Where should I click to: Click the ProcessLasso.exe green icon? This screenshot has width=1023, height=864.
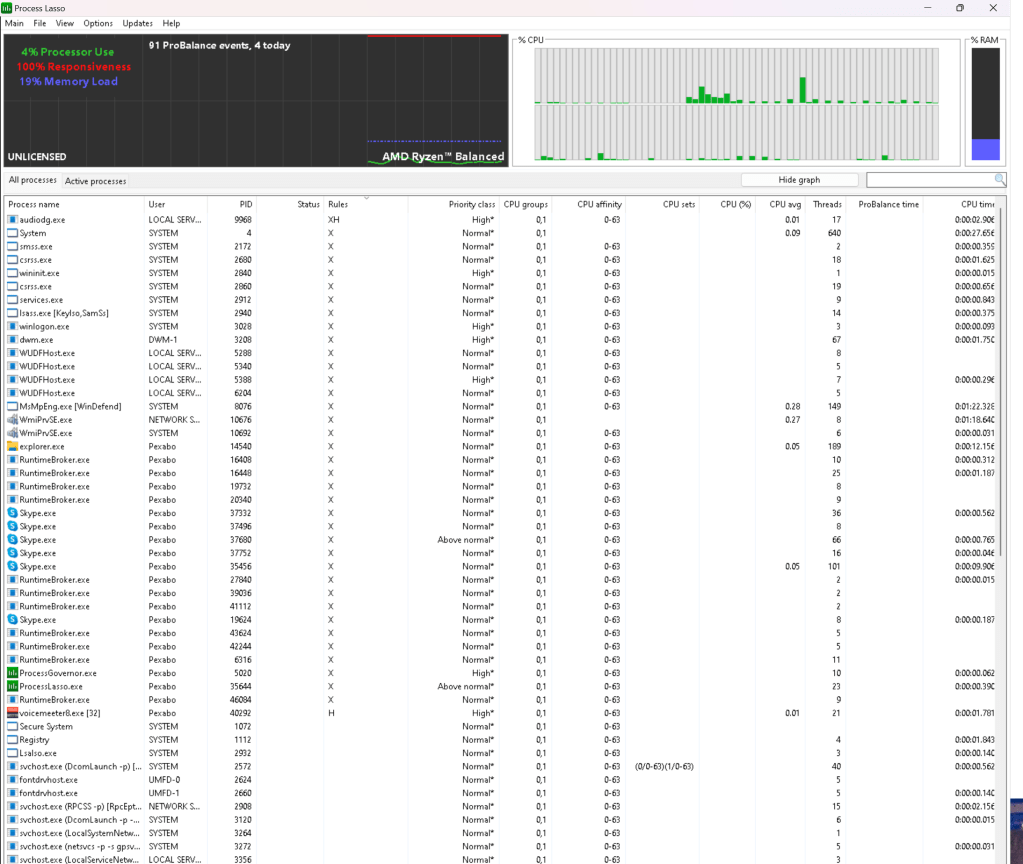point(12,687)
